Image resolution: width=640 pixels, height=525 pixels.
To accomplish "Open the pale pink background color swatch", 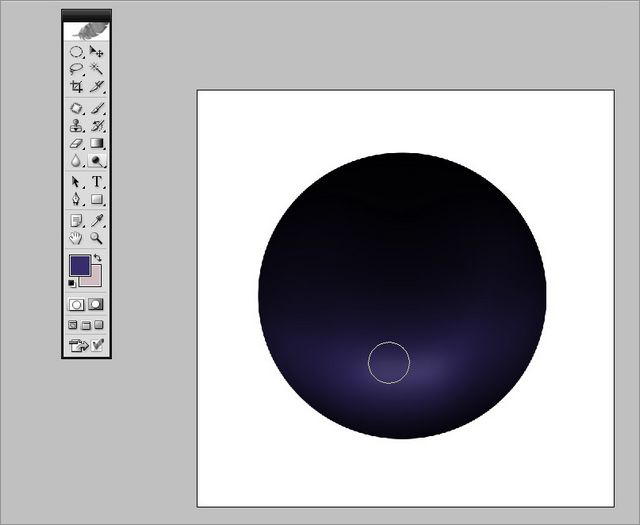I will coord(96,280).
